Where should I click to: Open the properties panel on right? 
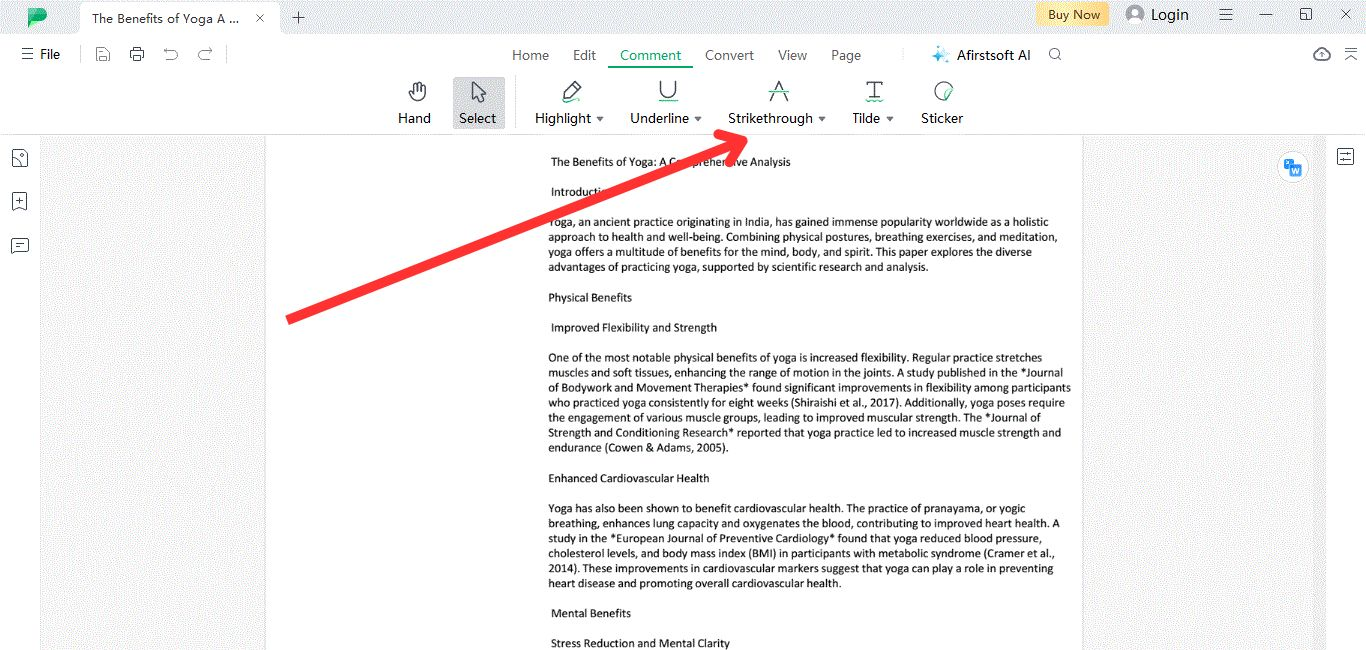tap(1345, 157)
